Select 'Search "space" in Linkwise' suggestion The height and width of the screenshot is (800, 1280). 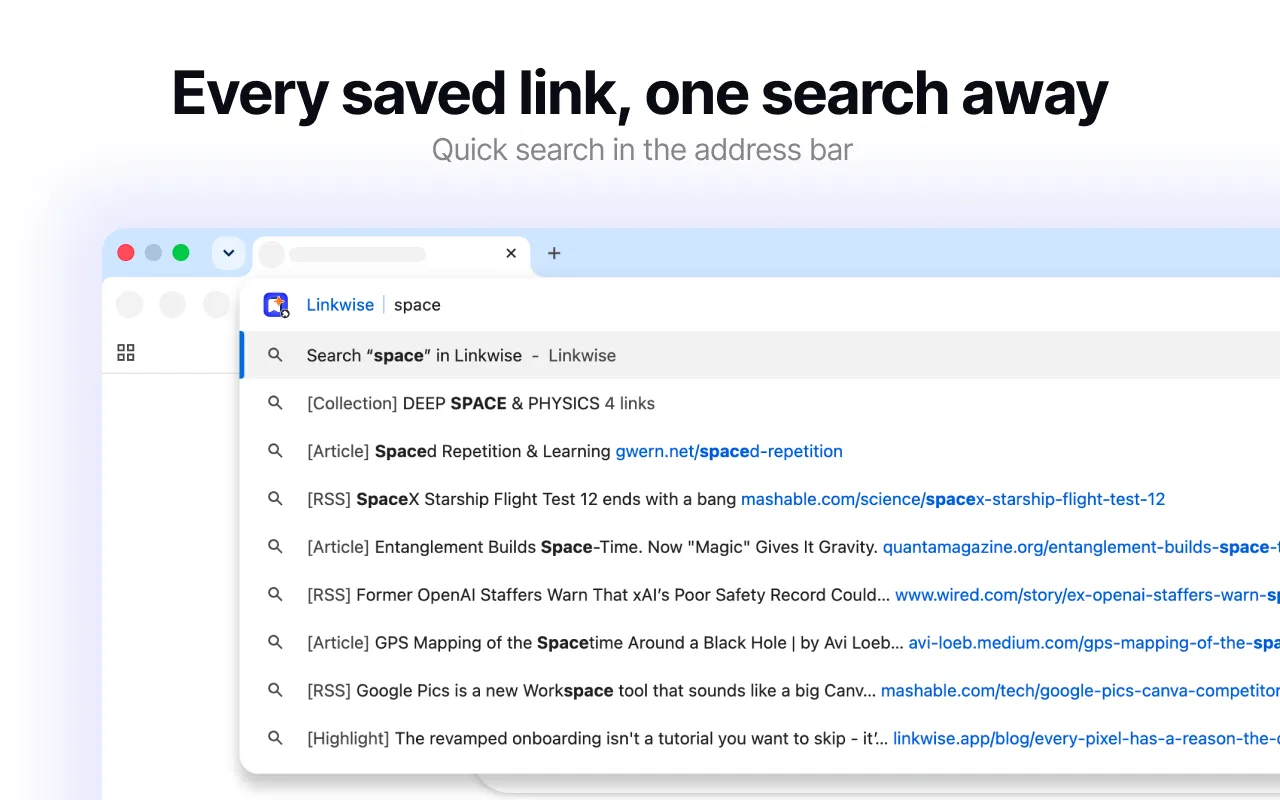pyautogui.click(x=760, y=355)
